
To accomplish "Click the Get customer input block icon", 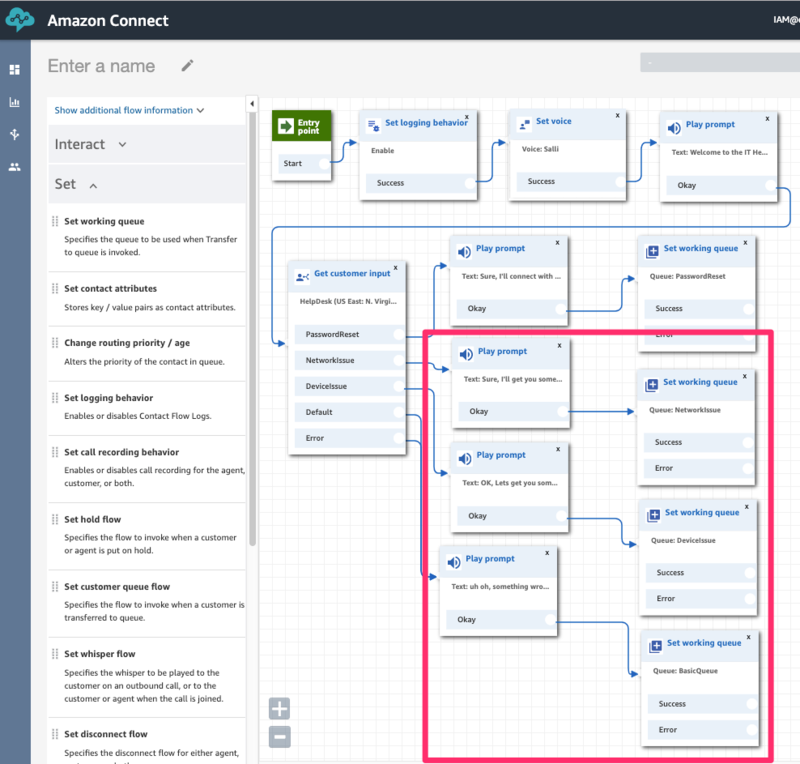I will (x=303, y=277).
